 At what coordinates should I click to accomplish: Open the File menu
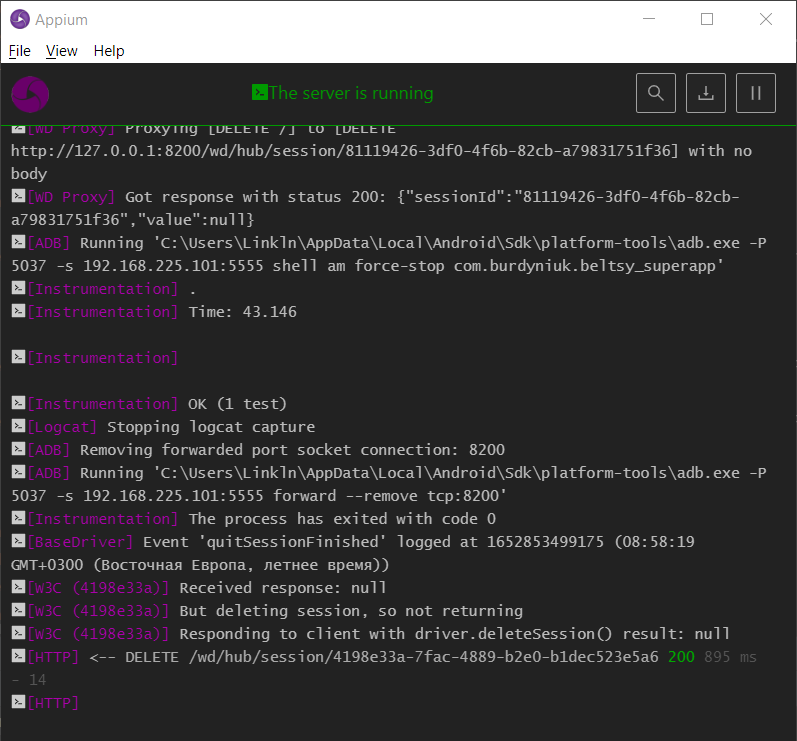click(20, 51)
